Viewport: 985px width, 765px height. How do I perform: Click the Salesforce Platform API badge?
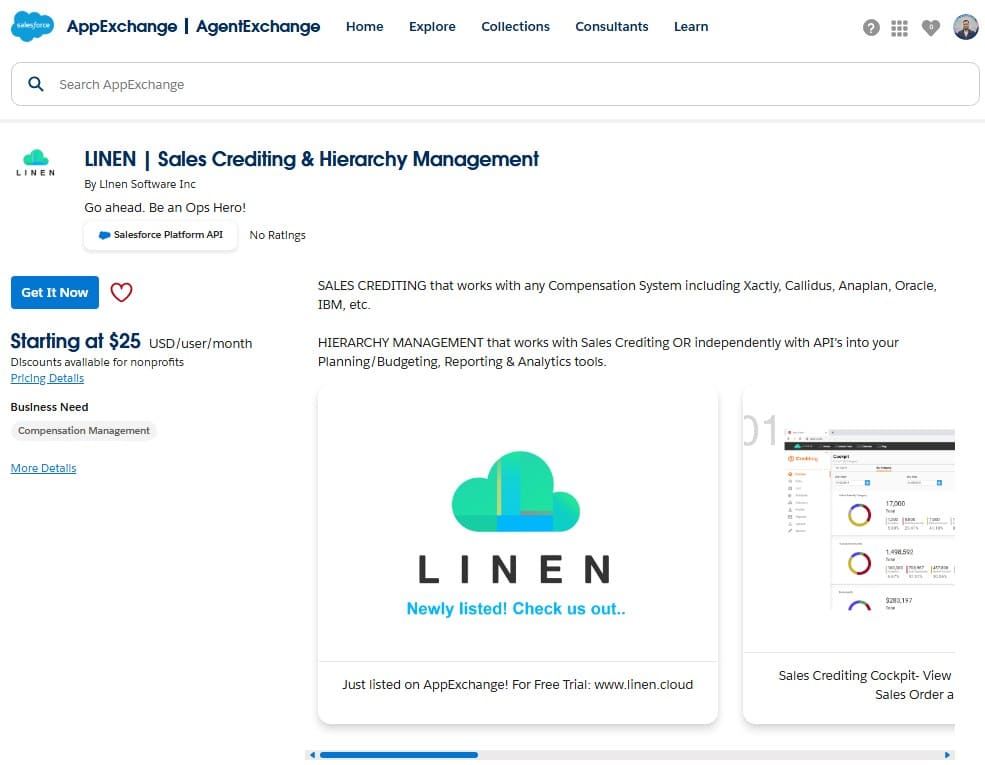coord(161,235)
